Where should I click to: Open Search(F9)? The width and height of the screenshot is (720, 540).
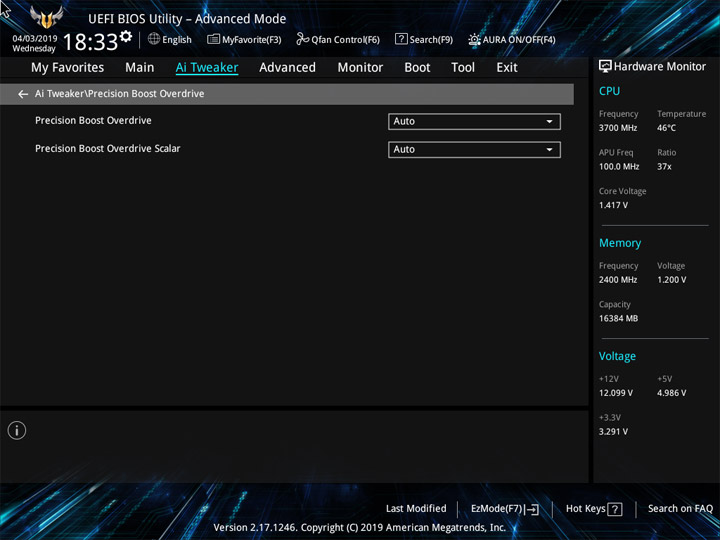pyautogui.click(x=424, y=39)
